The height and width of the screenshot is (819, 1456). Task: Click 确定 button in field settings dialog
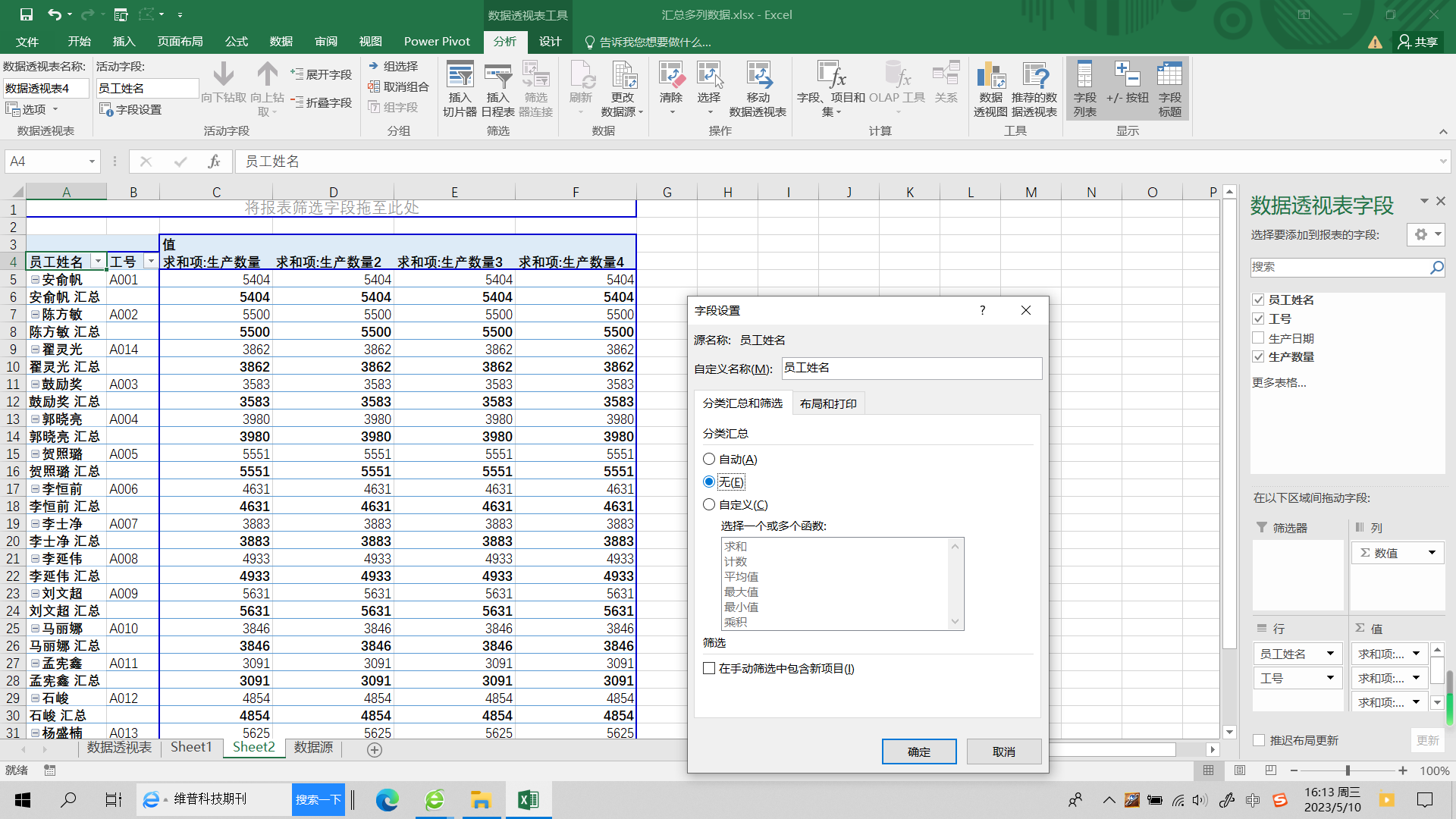click(x=919, y=752)
